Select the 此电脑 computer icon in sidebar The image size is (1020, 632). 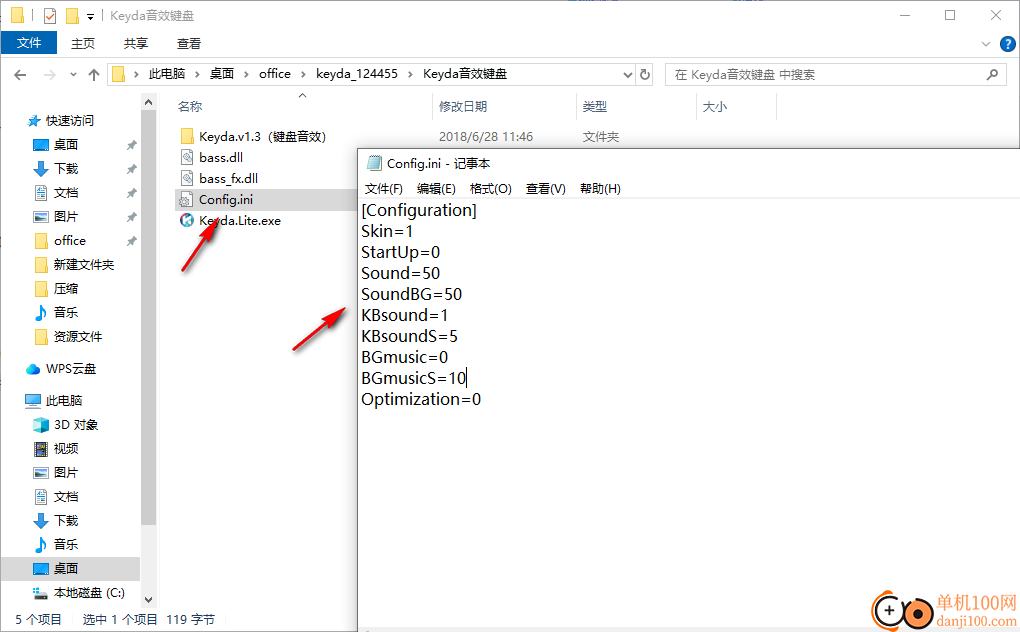[33, 401]
